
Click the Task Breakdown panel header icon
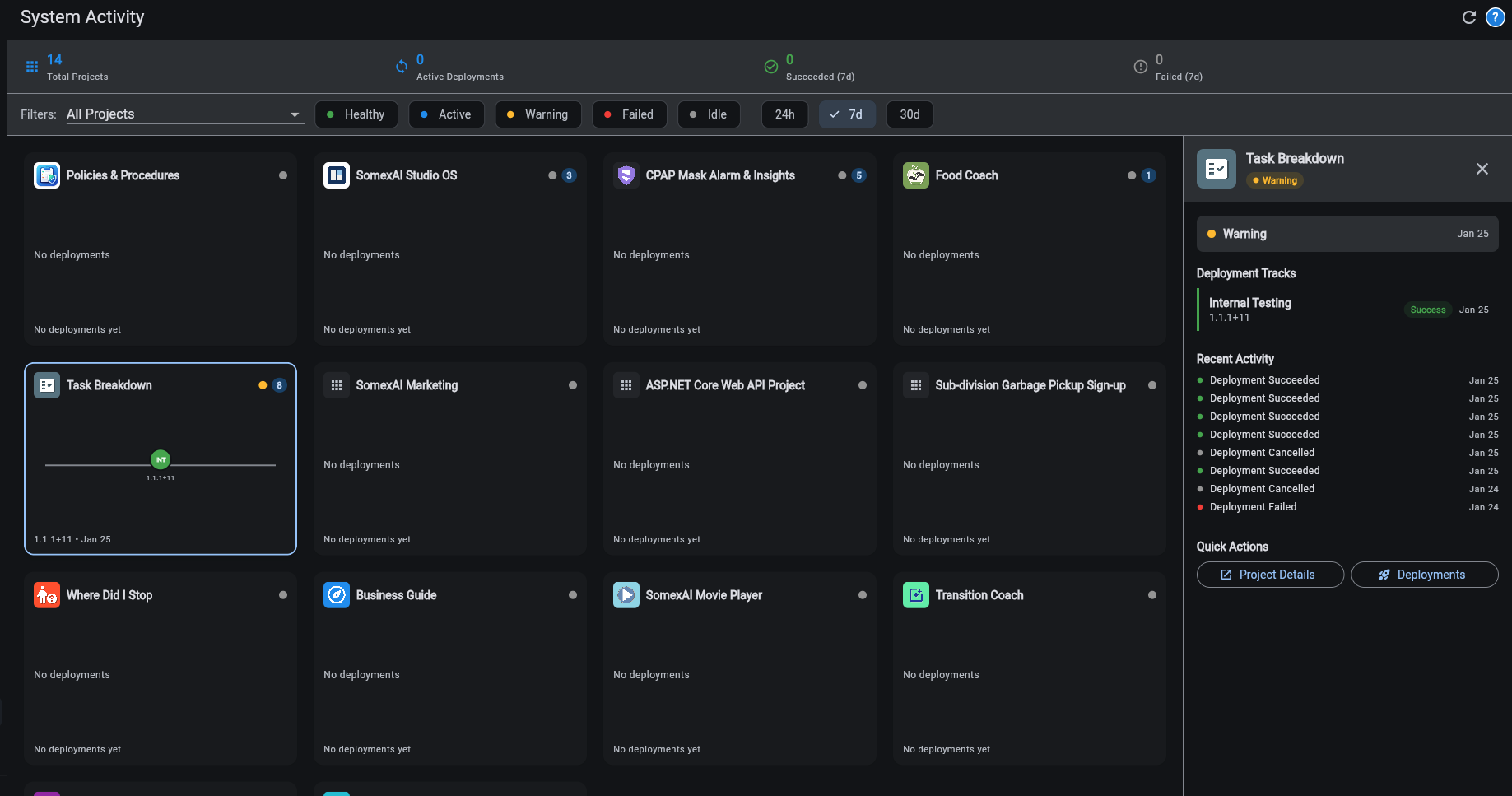1216,168
